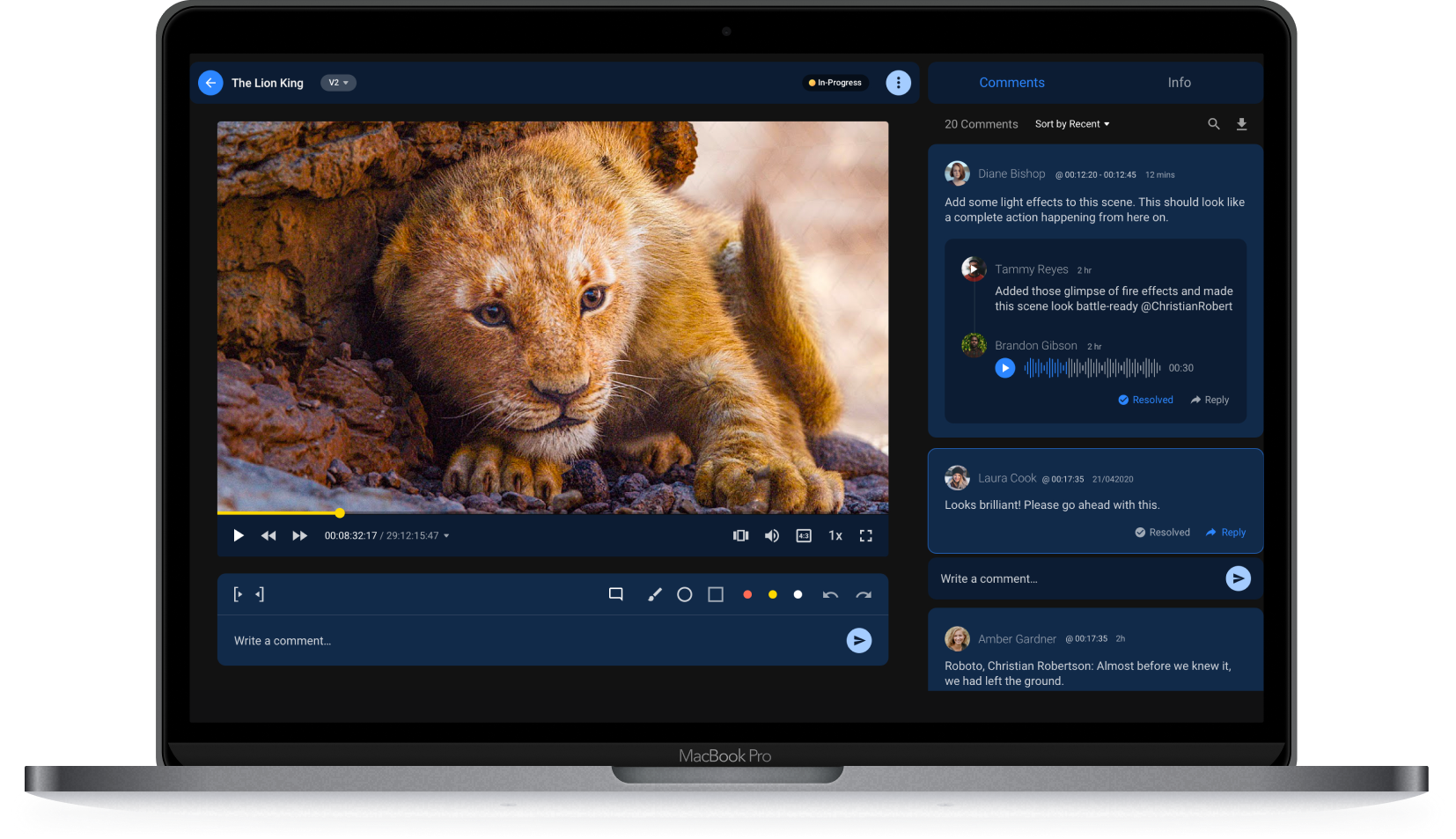Select the rectangle annotation tool
The height and width of the screenshot is (839, 1456).
715,594
